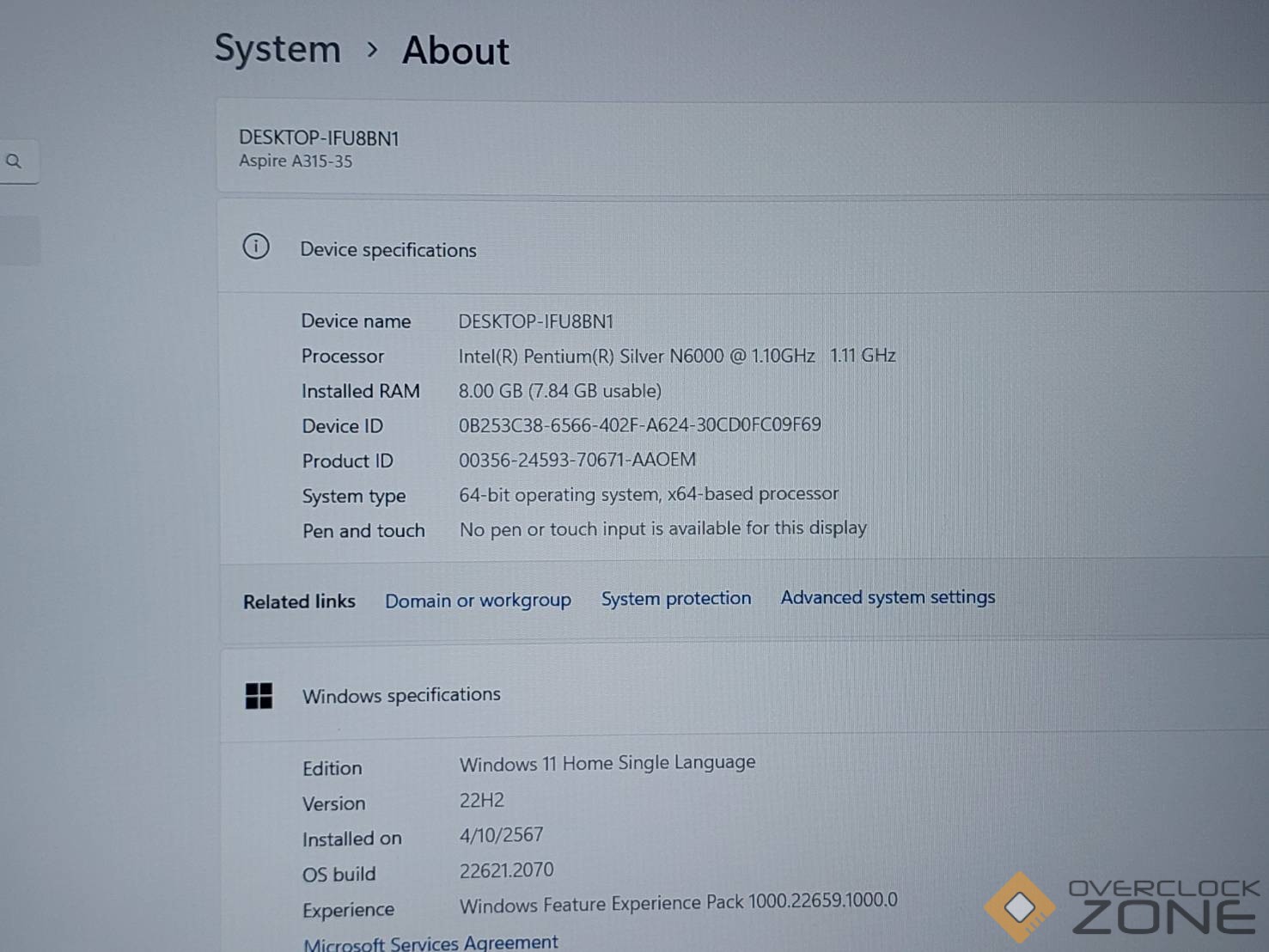Click the Installed RAM 8.00 GB value
Viewport: 1269px width, 952px height.
point(559,391)
